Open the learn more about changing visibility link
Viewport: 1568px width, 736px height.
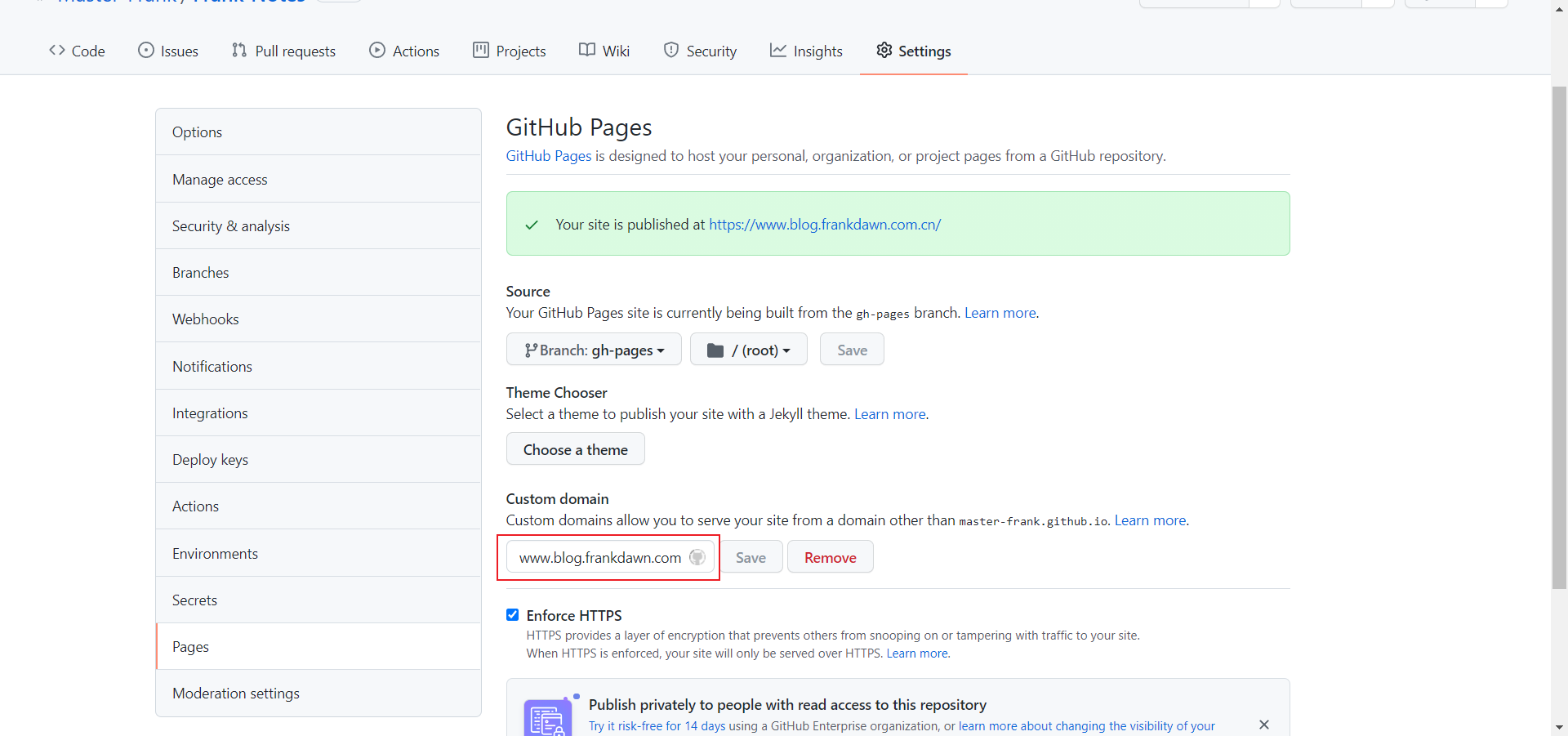coord(1087,726)
